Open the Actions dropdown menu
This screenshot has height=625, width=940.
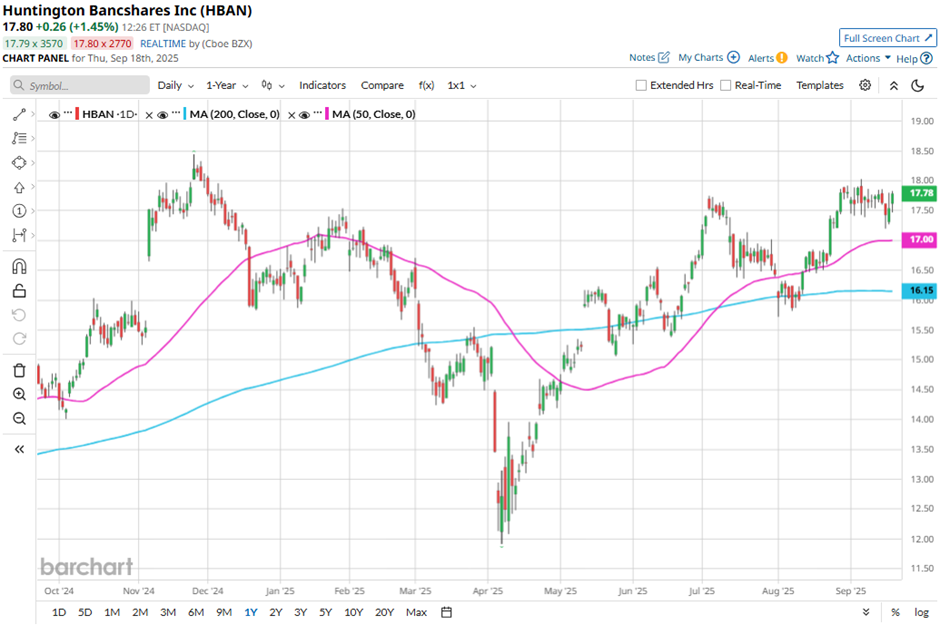click(x=868, y=58)
